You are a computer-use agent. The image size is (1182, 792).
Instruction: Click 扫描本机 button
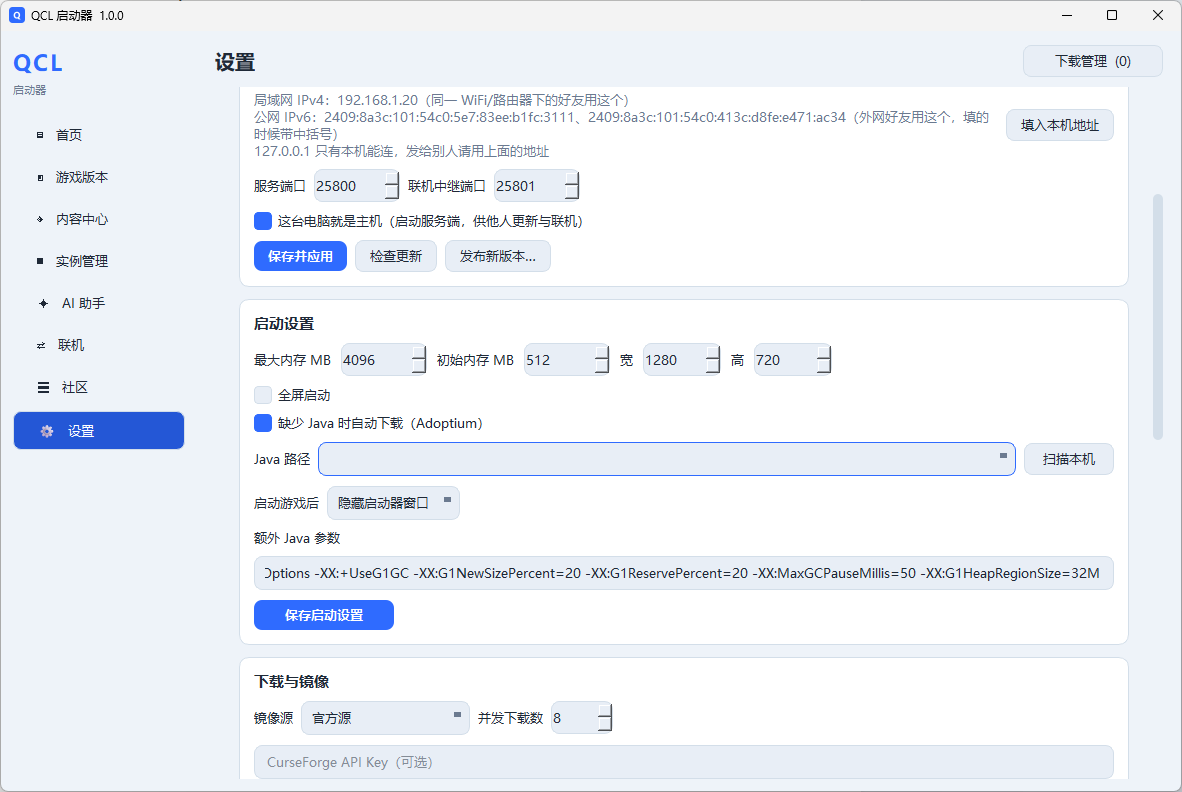[1068, 459]
